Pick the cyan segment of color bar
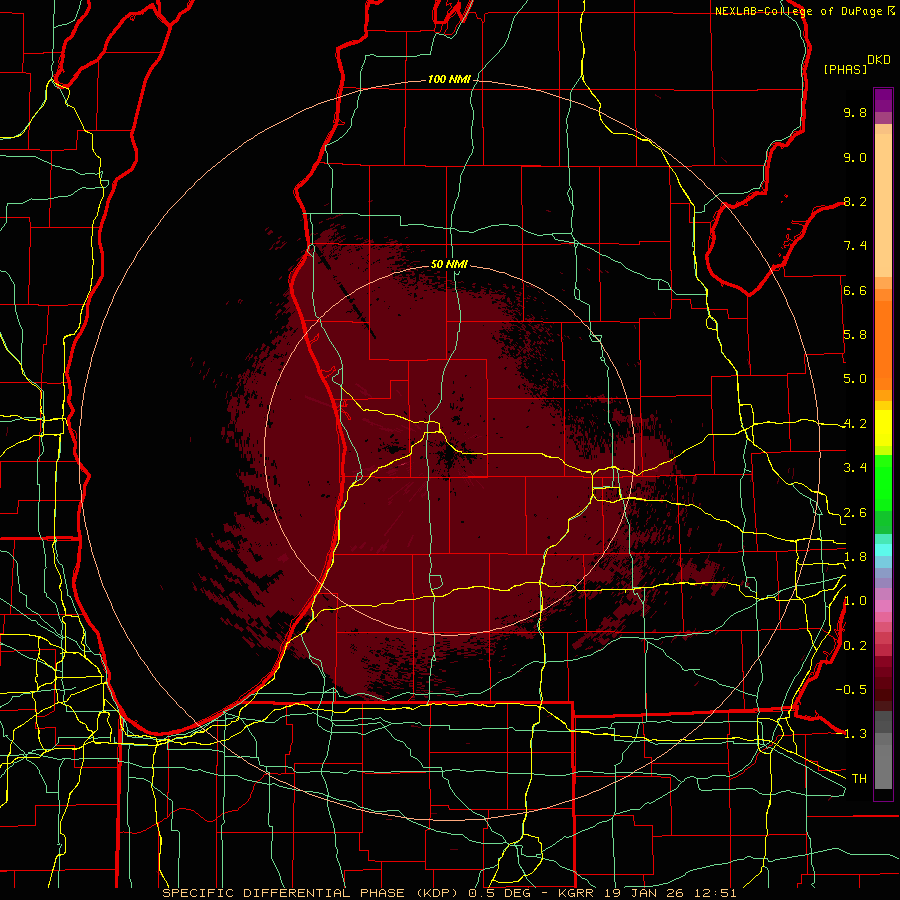 (x=883, y=549)
